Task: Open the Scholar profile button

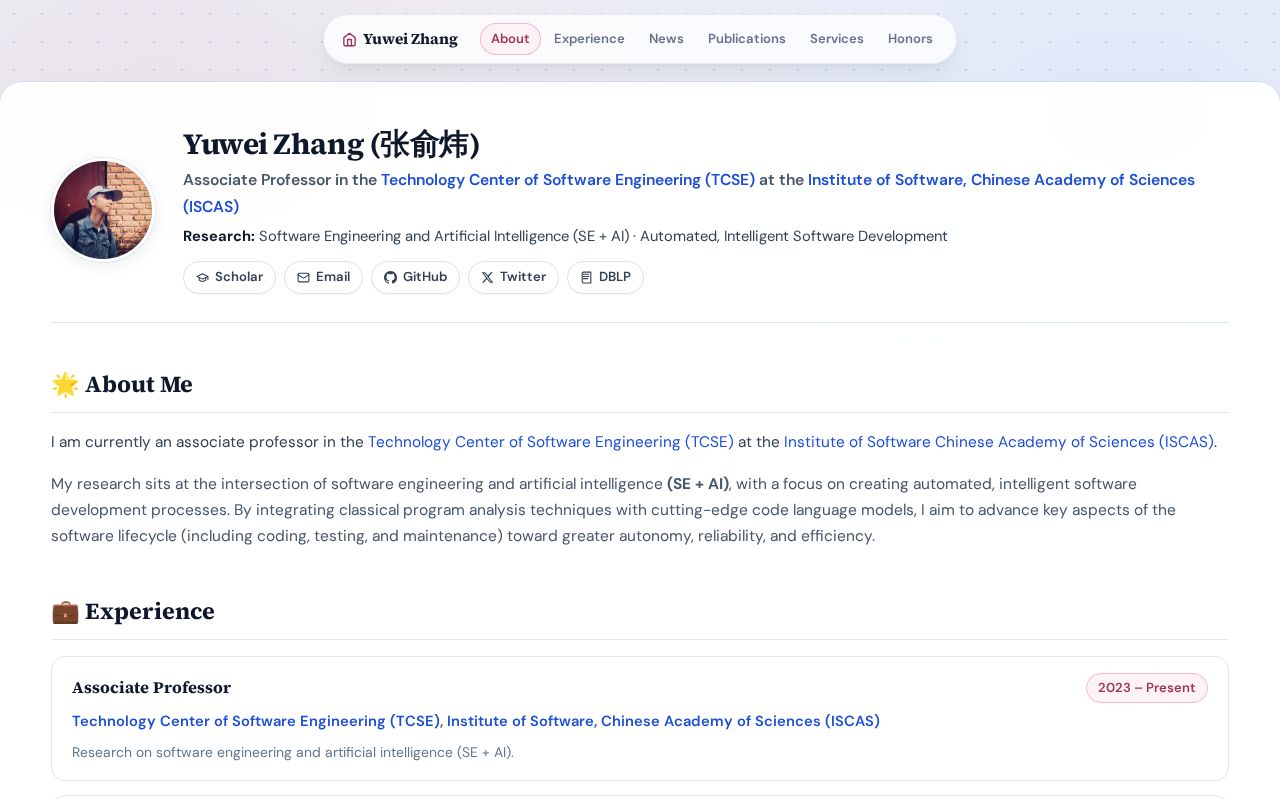Action: 229,277
